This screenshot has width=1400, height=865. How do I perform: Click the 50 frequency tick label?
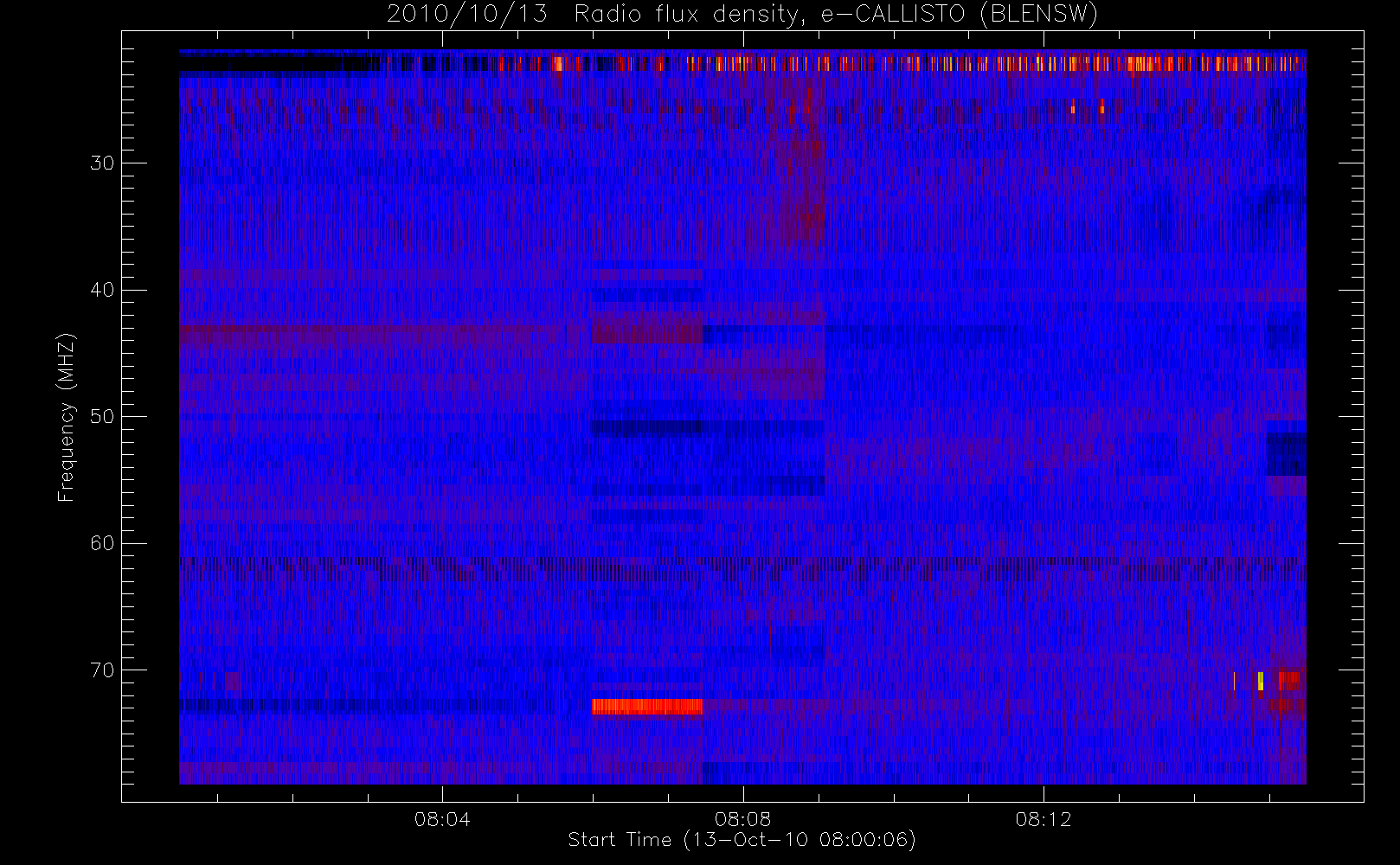[x=102, y=417]
